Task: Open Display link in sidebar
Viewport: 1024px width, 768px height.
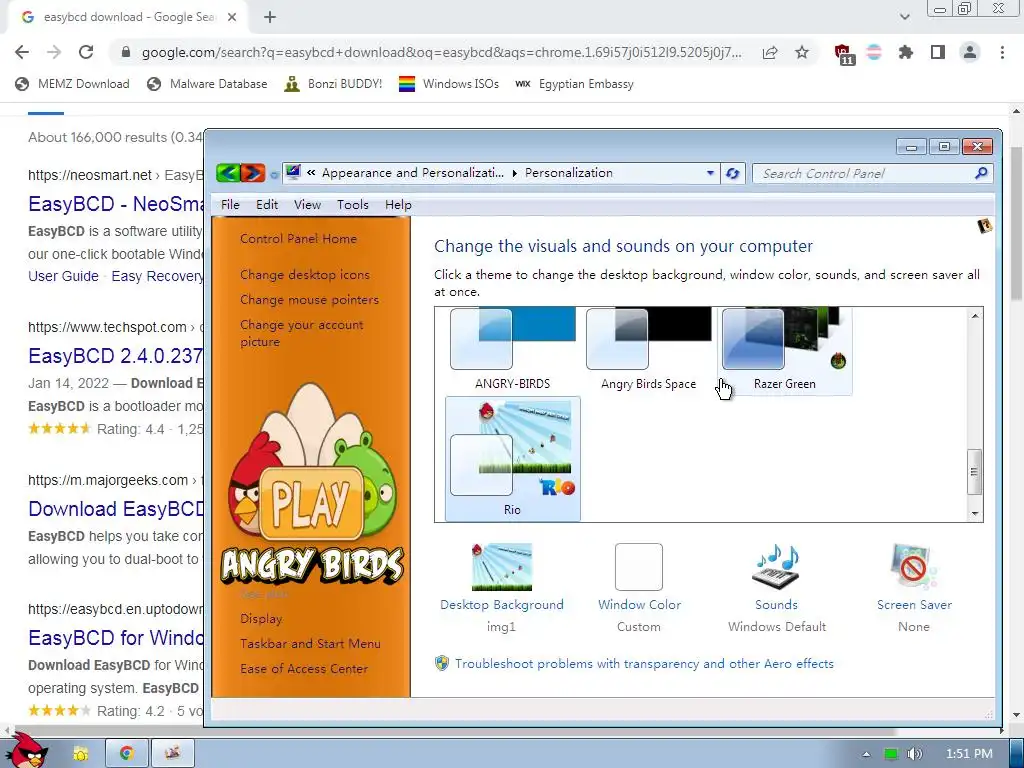Action: pyautogui.click(x=261, y=618)
